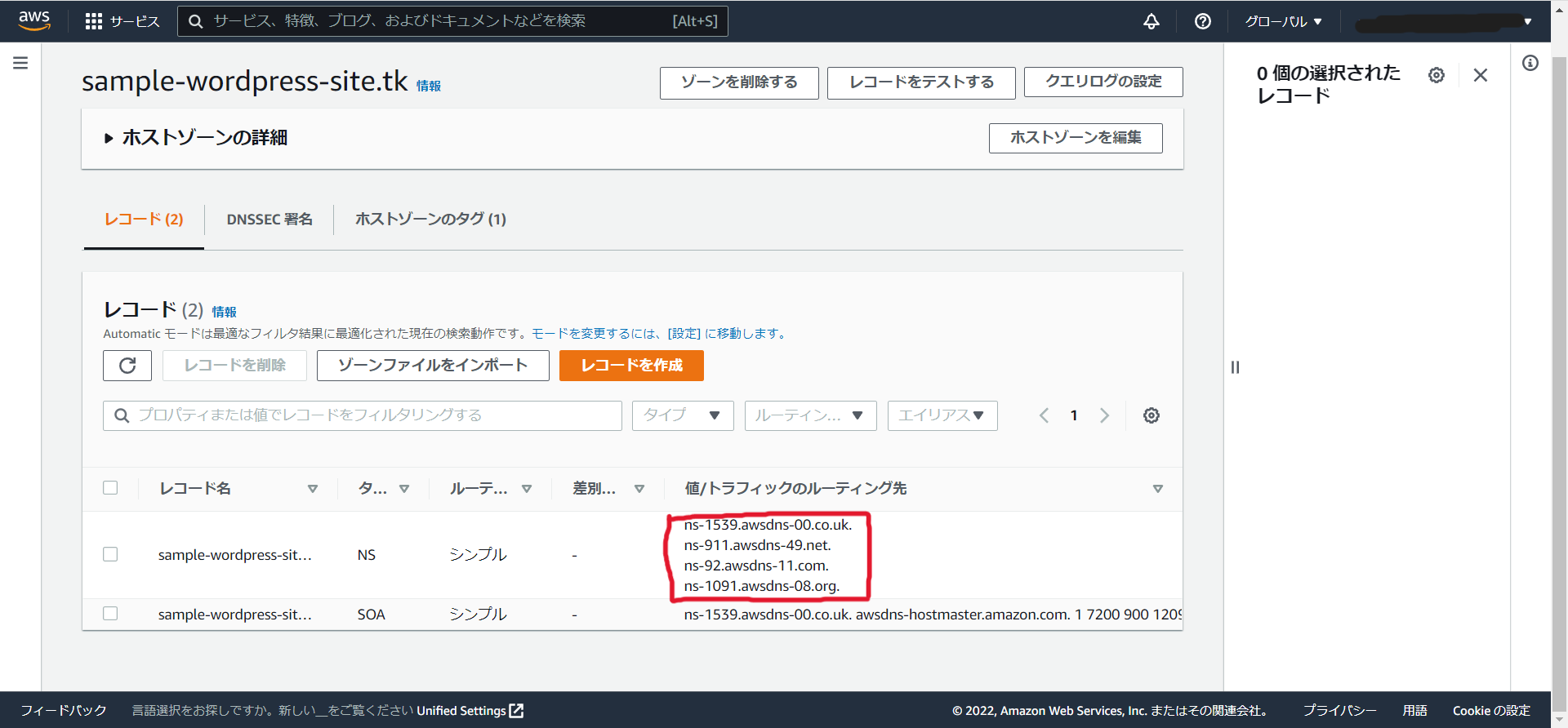Click フィードバック in footer
1568x728 pixels.
point(64,711)
